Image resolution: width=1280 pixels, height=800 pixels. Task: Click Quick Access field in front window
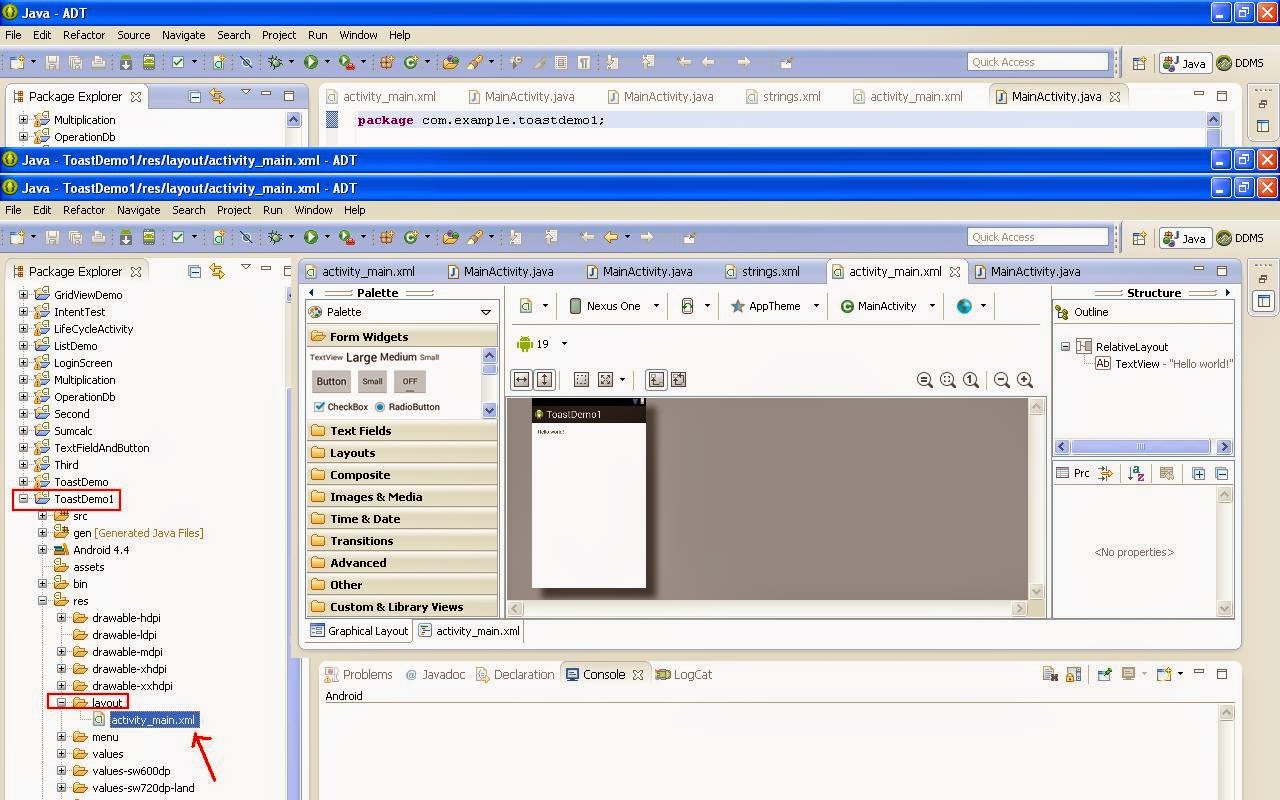[x=1038, y=237]
